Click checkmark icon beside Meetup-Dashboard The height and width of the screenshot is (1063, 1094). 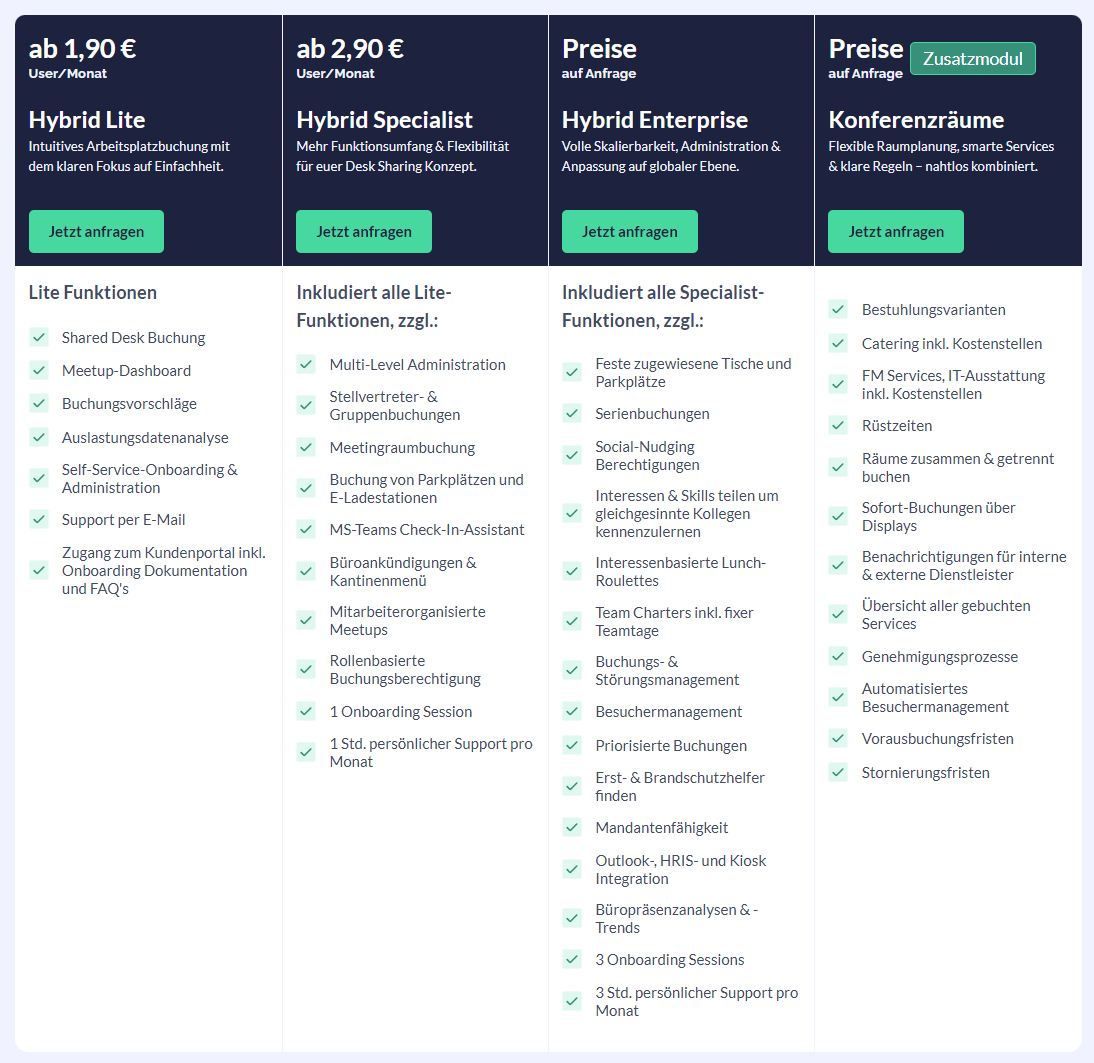coord(39,370)
